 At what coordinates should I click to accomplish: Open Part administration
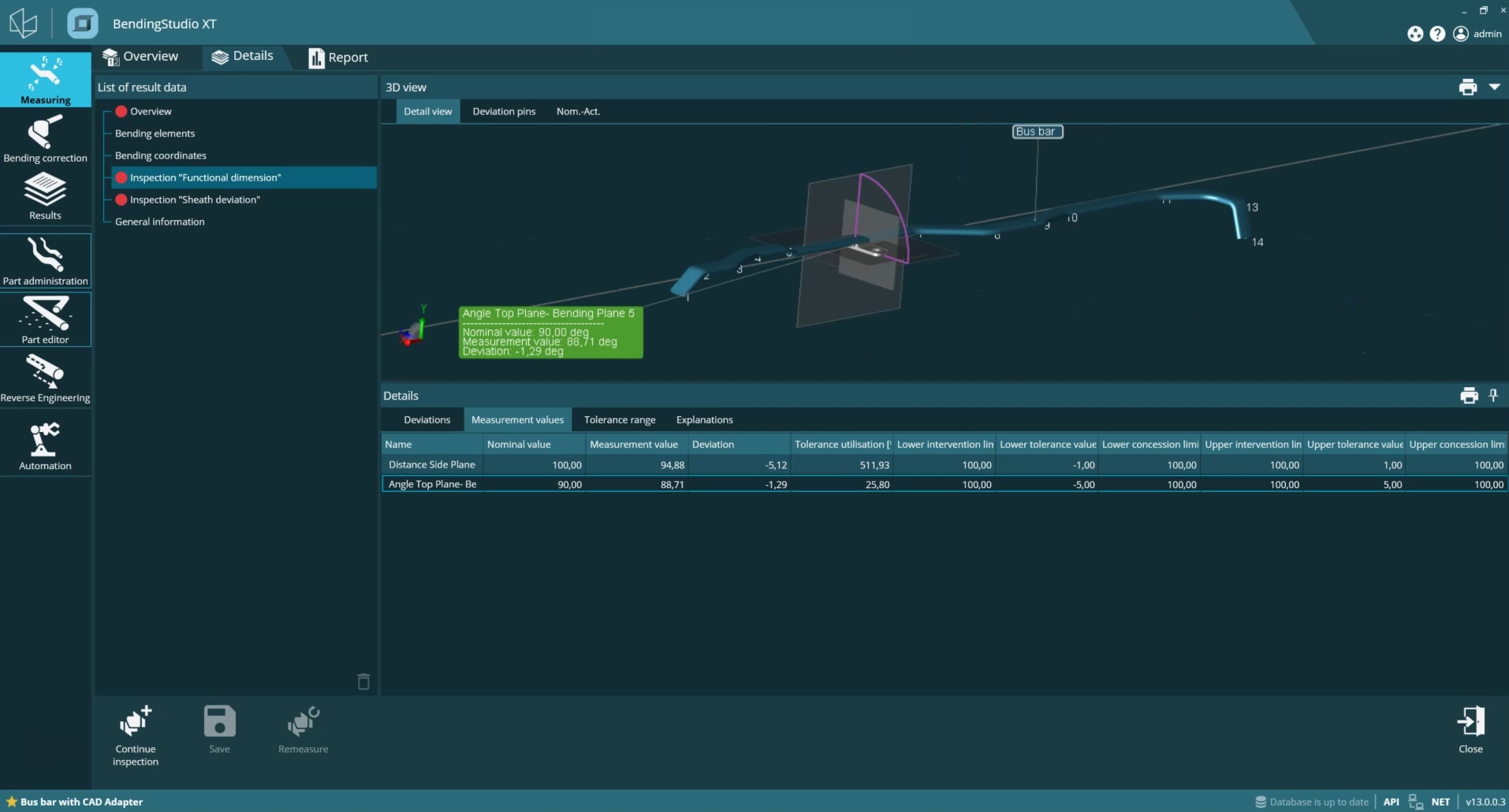[x=45, y=261]
